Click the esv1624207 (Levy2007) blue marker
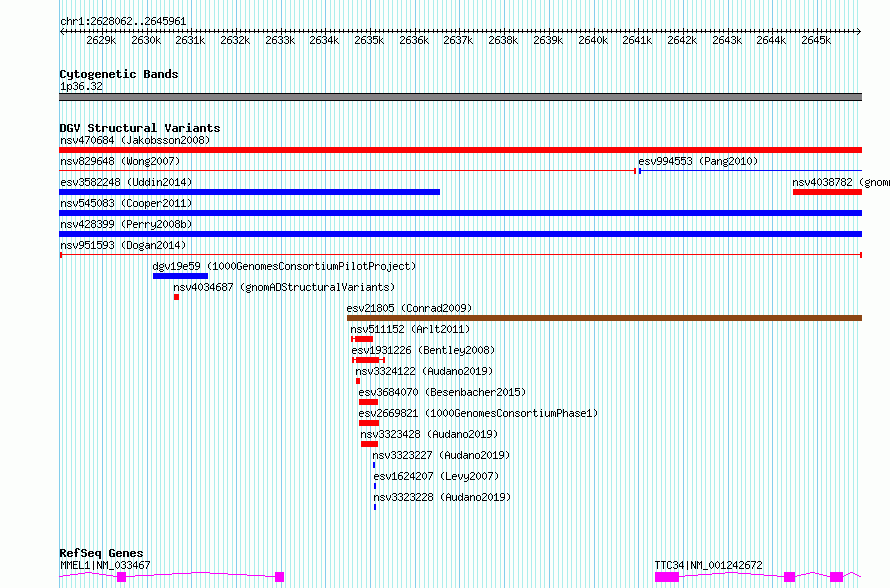The width and height of the screenshot is (890, 588). tap(375, 486)
